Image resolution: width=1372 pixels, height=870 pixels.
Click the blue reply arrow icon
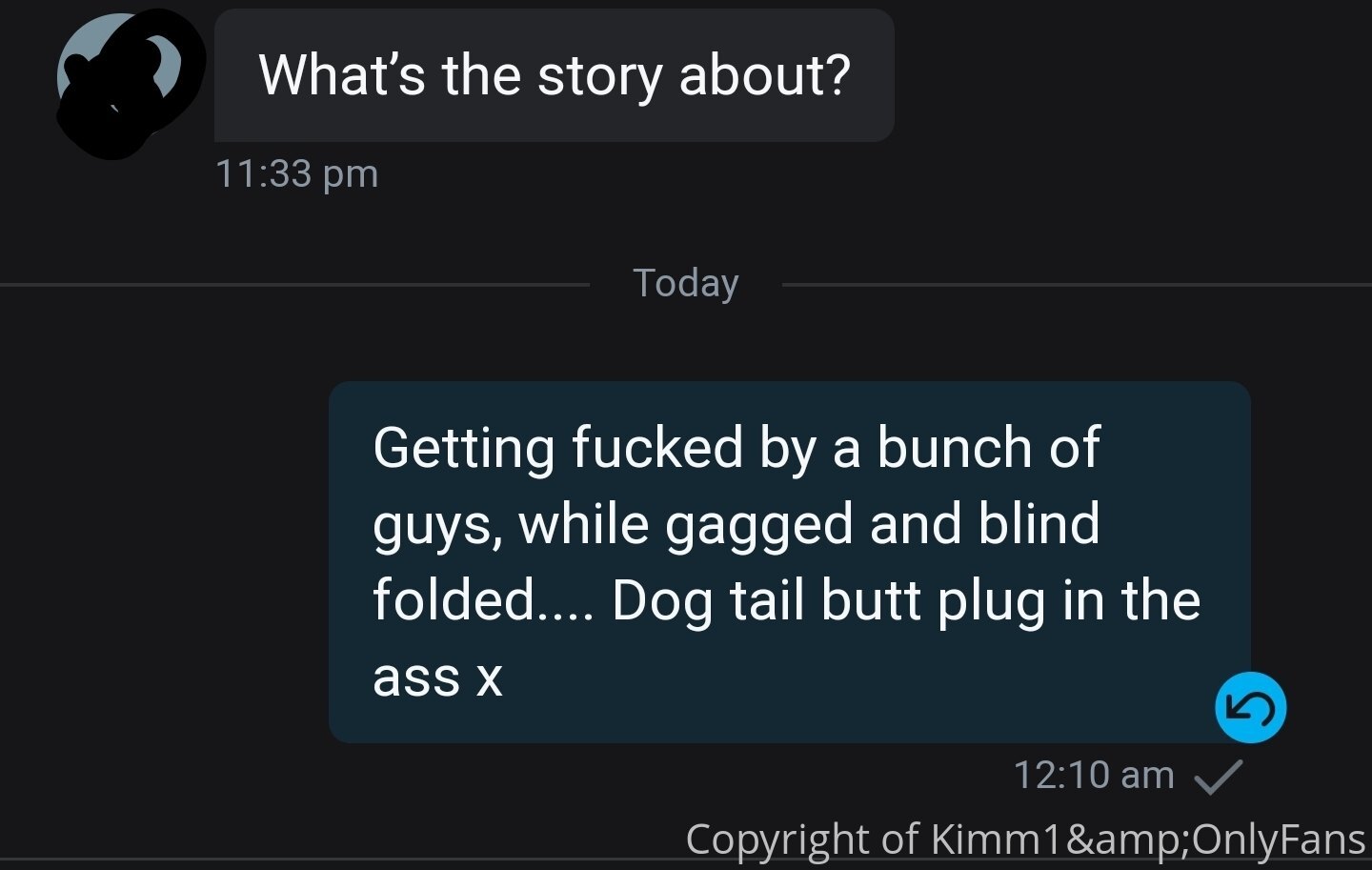[x=1250, y=707]
